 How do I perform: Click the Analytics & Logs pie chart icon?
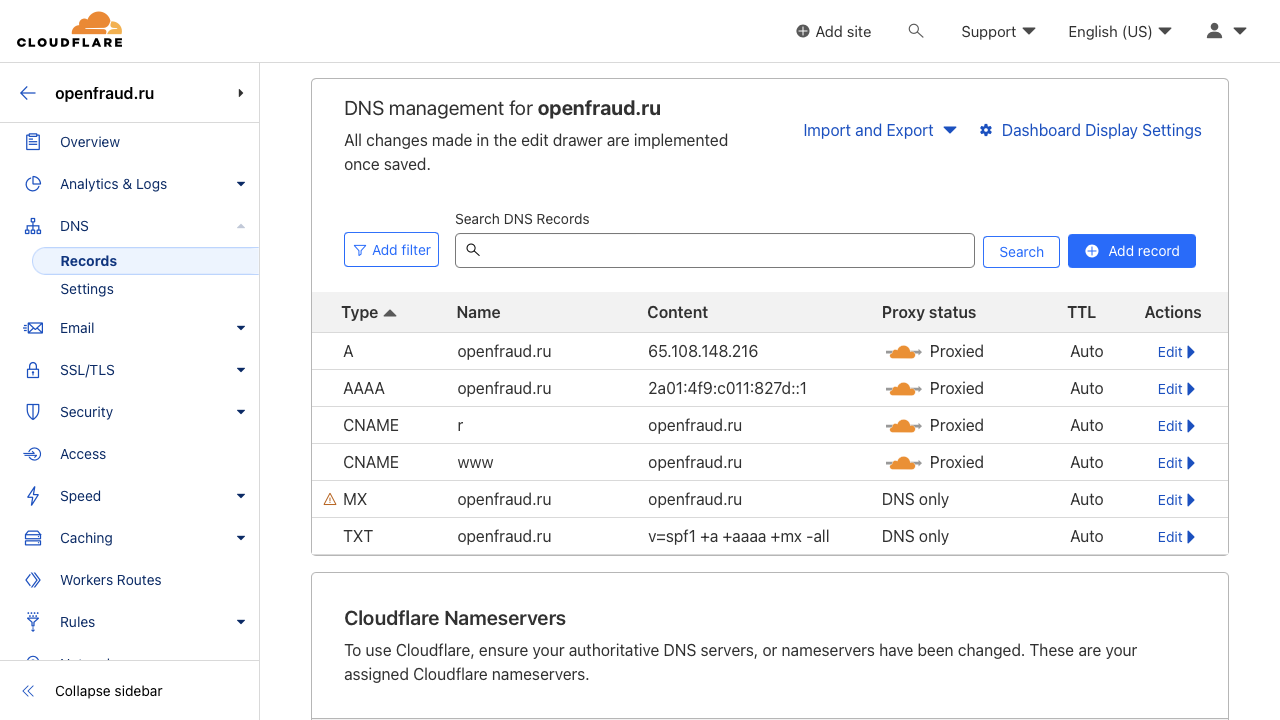(33, 184)
